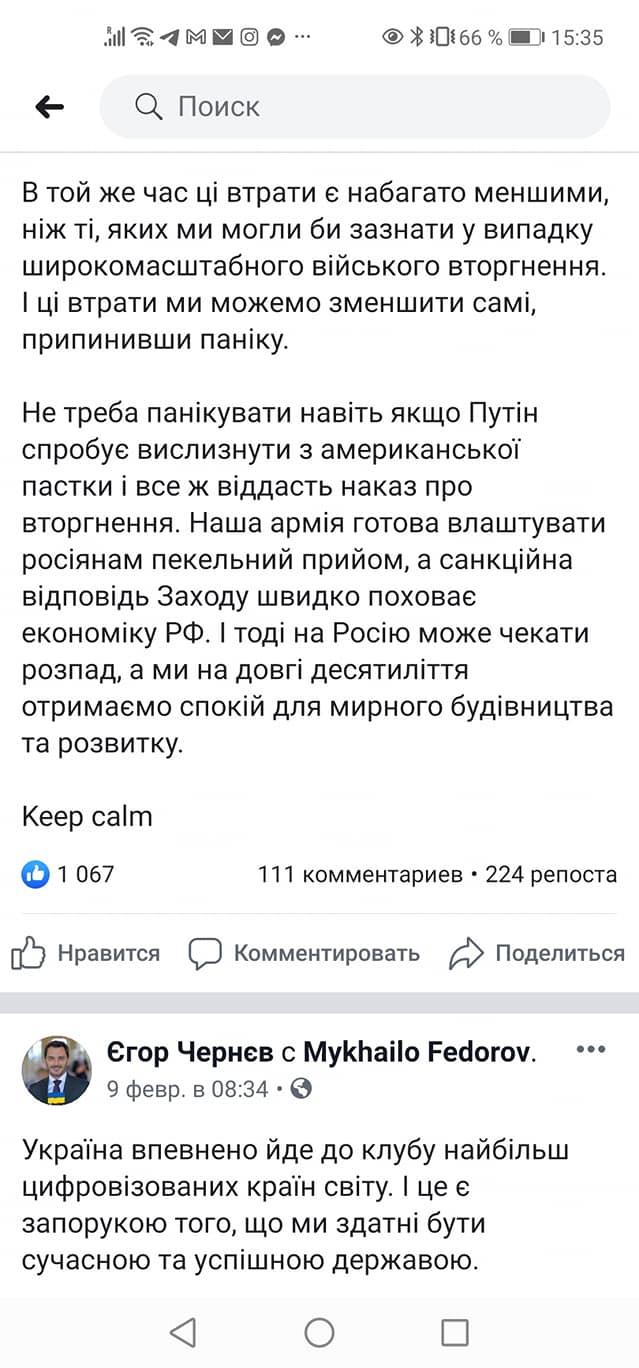
Task: Tap the public globe privacy icon
Action: (300, 1088)
